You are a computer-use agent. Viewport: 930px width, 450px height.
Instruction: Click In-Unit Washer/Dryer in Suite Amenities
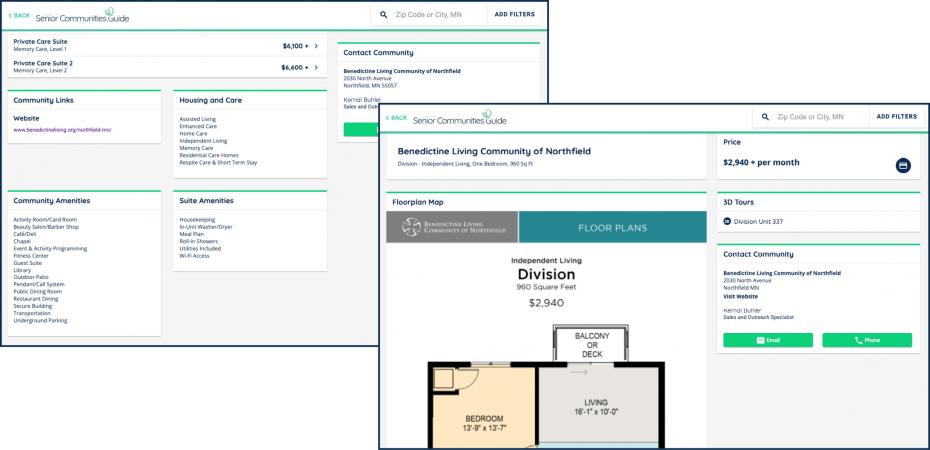point(207,226)
